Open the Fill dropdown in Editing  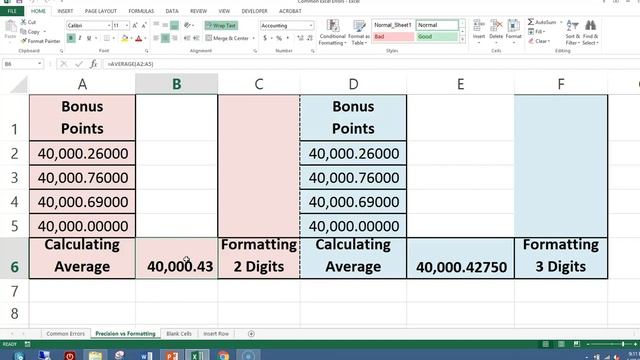[x=537, y=31]
